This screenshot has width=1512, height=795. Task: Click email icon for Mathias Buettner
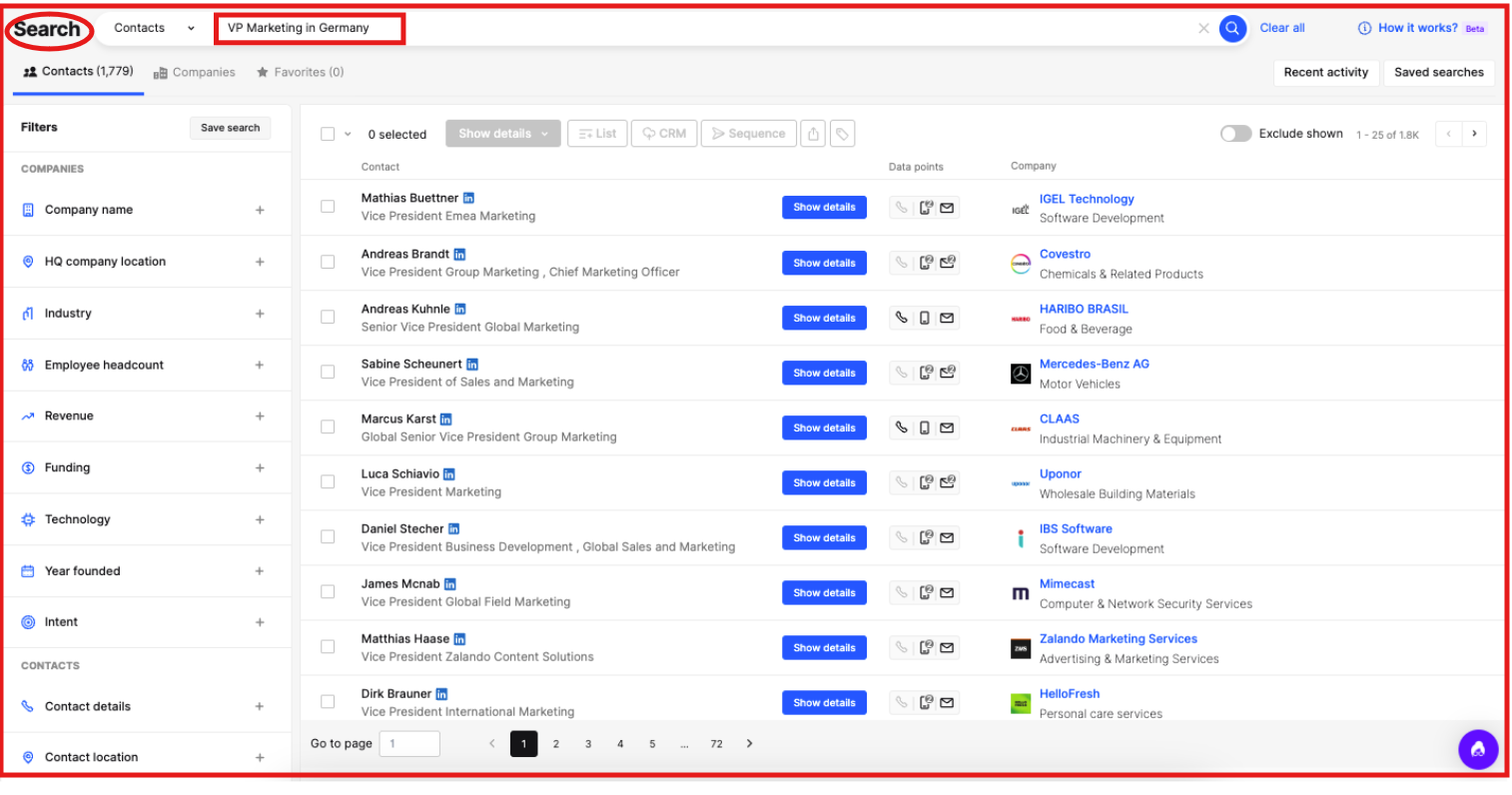point(947,208)
